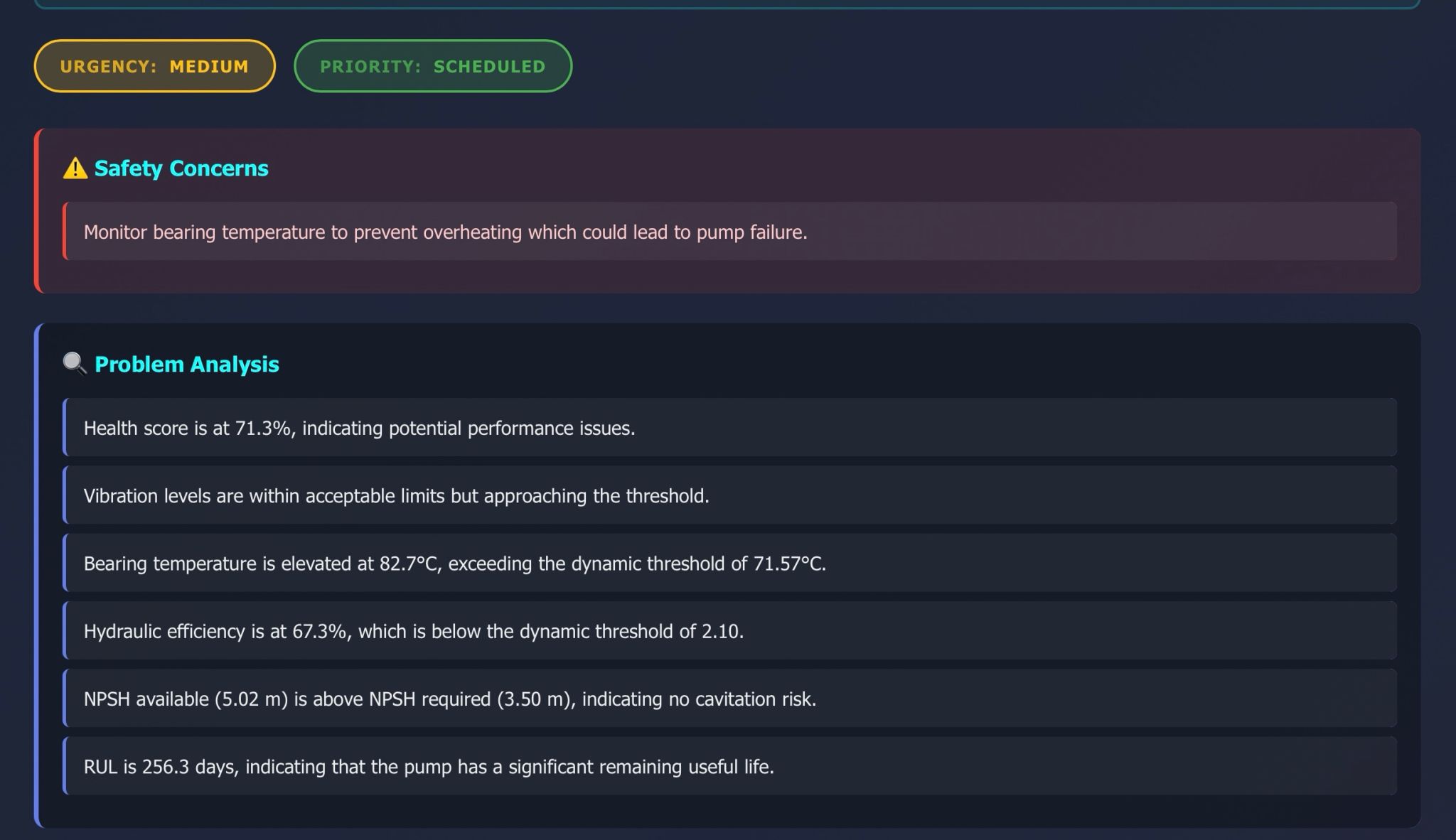This screenshot has height=840, width=1456.
Task: Click the Problem Analysis heading text
Action: (186, 364)
